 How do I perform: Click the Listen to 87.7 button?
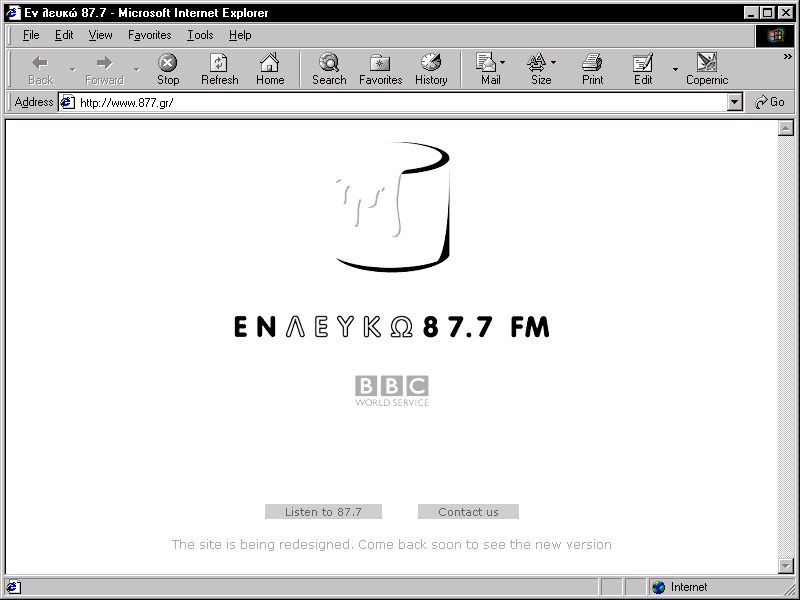(323, 512)
